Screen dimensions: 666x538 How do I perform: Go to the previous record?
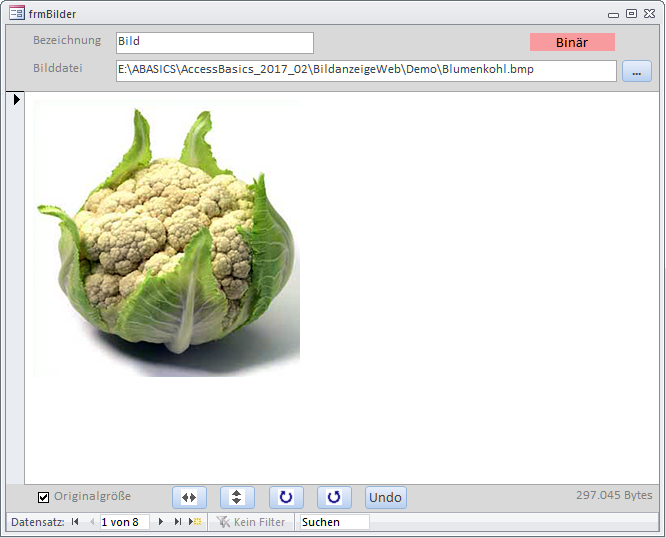[x=92, y=522]
